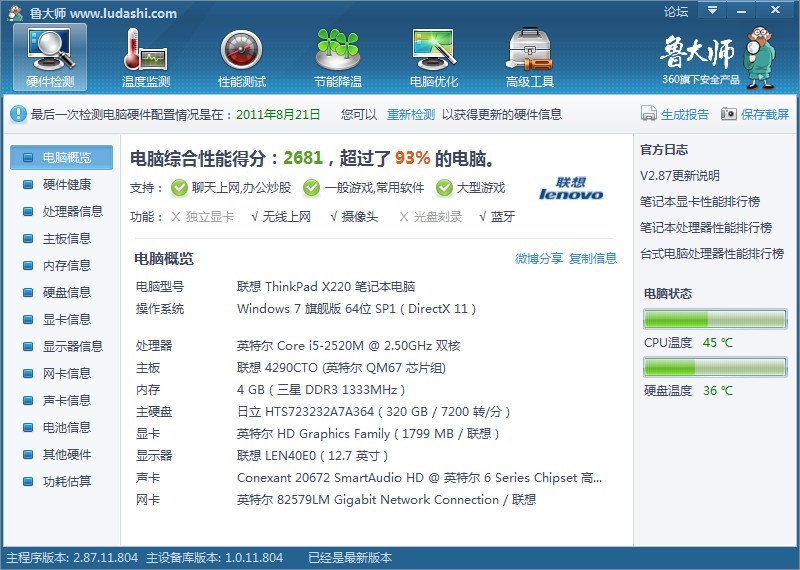Click the date 2011年8月21日
Screen dimensions: 800x570
click(x=278, y=114)
